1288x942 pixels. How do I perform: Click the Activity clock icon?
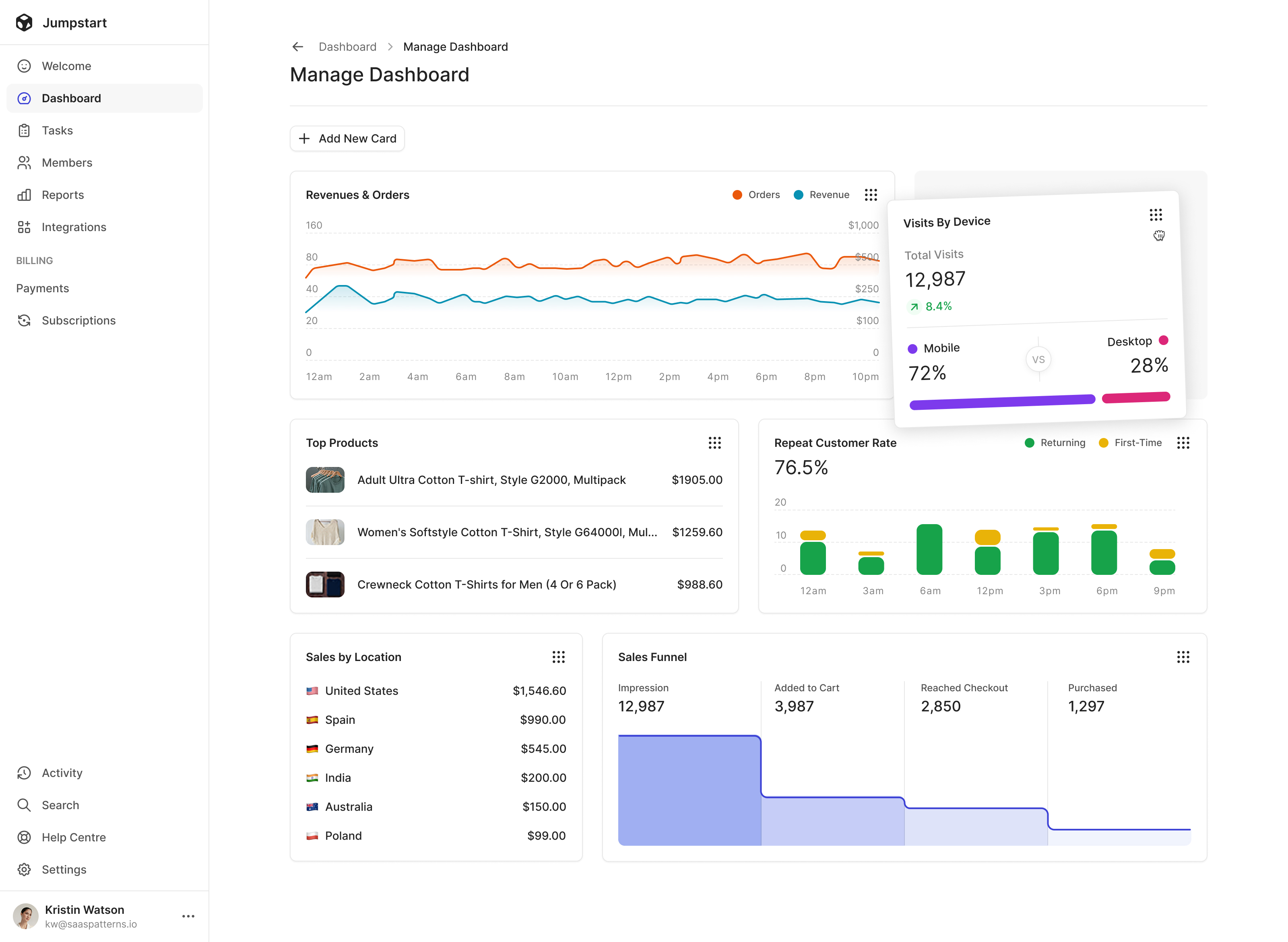(24, 773)
